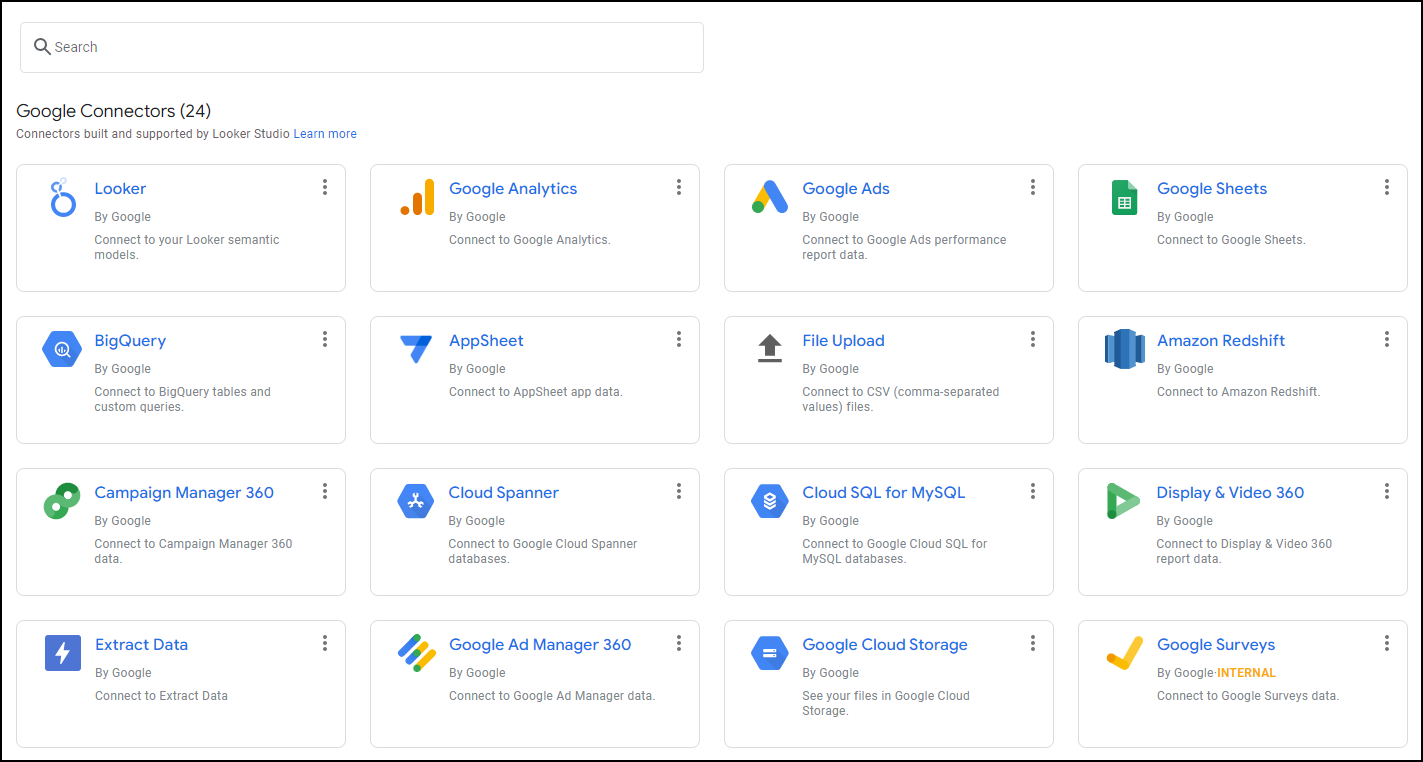Open File Upload card's three-dot menu
This screenshot has height=762, width=1423.
point(1033,339)
